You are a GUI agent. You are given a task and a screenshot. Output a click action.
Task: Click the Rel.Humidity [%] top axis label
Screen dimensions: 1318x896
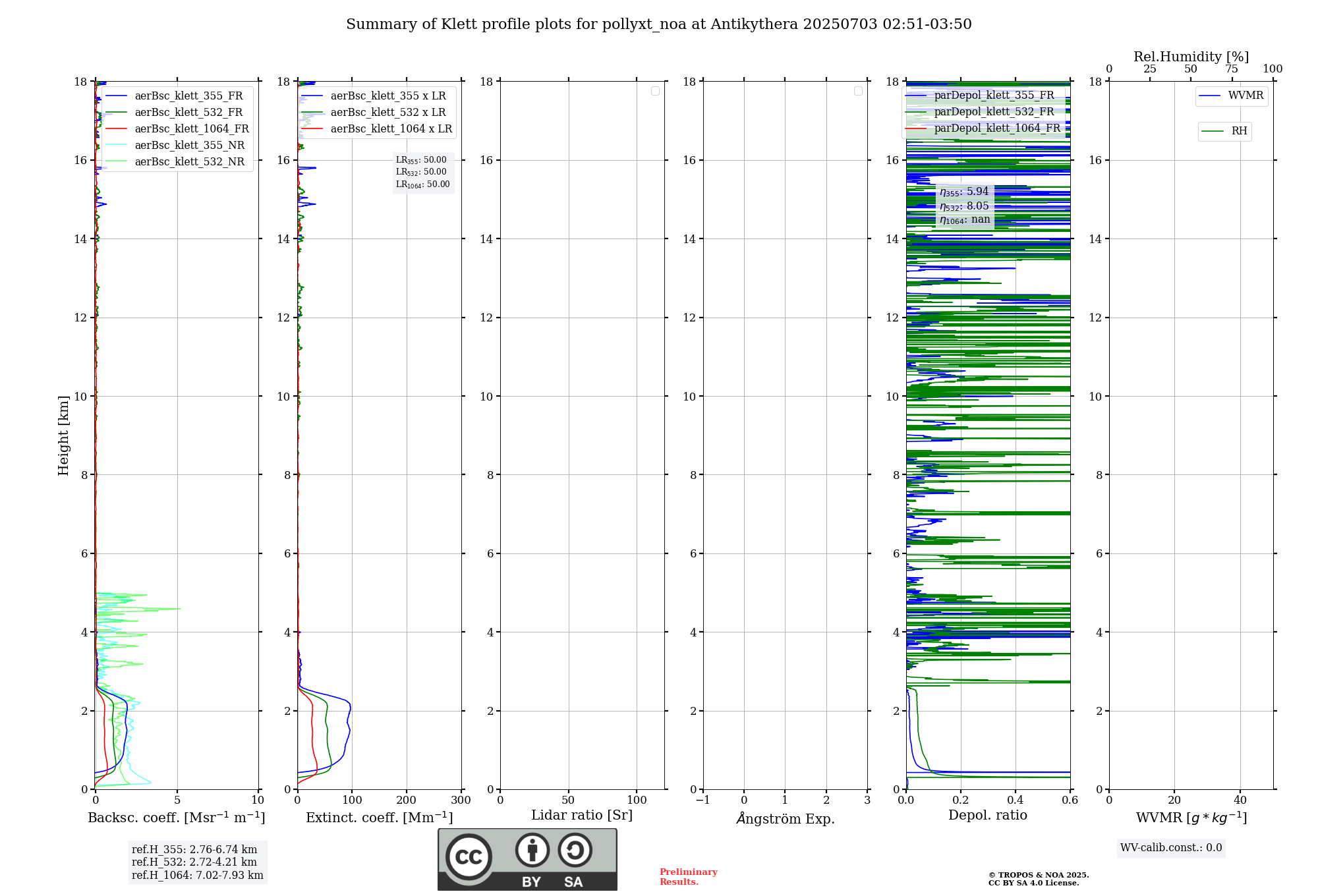tap(1191, 57)
